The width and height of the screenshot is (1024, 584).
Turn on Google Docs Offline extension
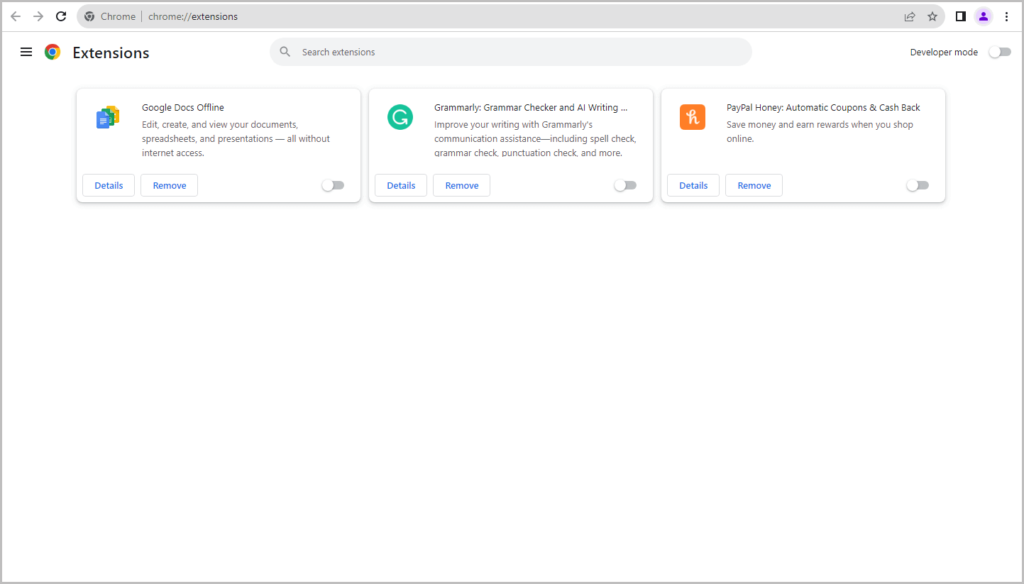(x=333, y=186)
